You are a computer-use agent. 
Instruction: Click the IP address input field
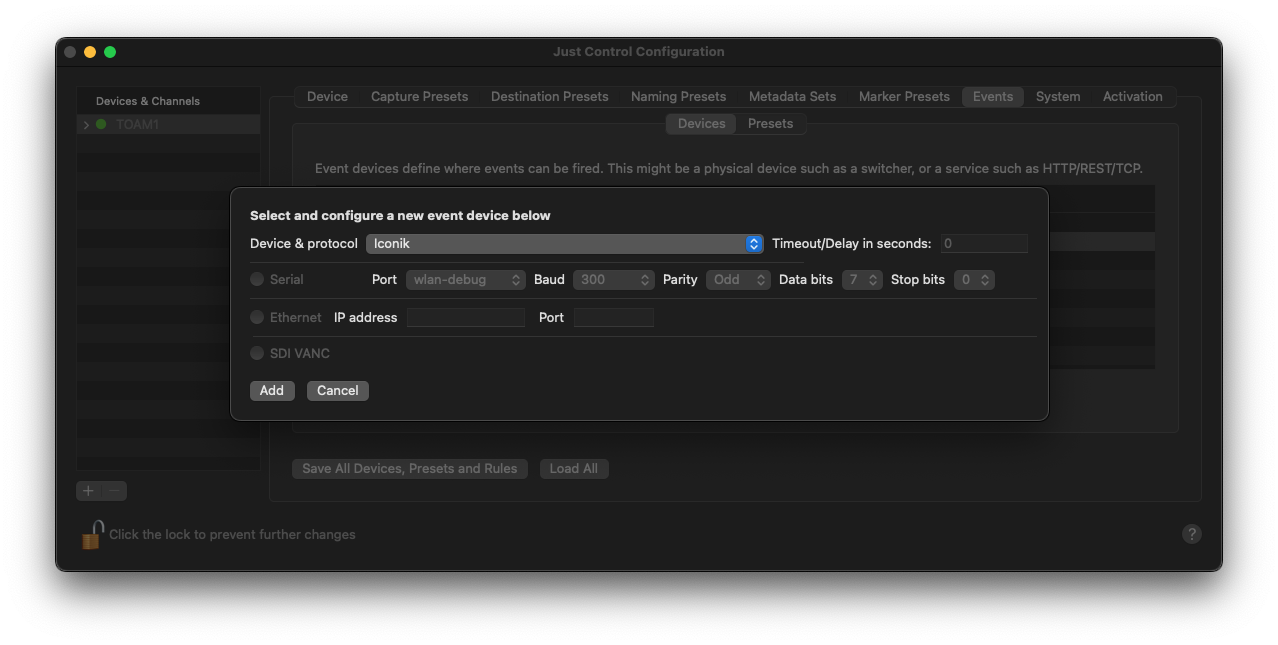tap(466, 318)
